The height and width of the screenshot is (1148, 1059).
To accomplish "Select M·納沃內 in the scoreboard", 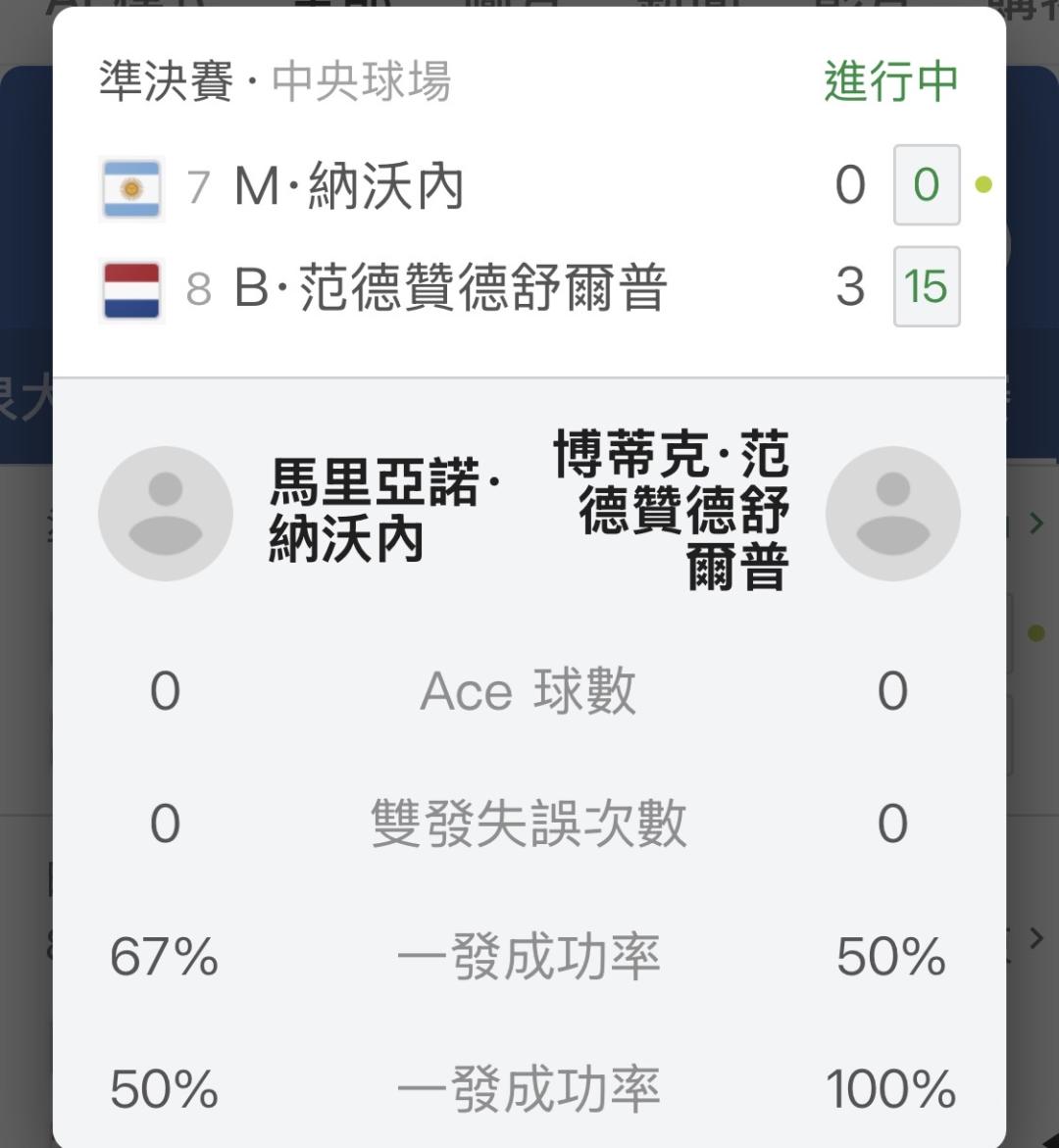I will (349, 186).
